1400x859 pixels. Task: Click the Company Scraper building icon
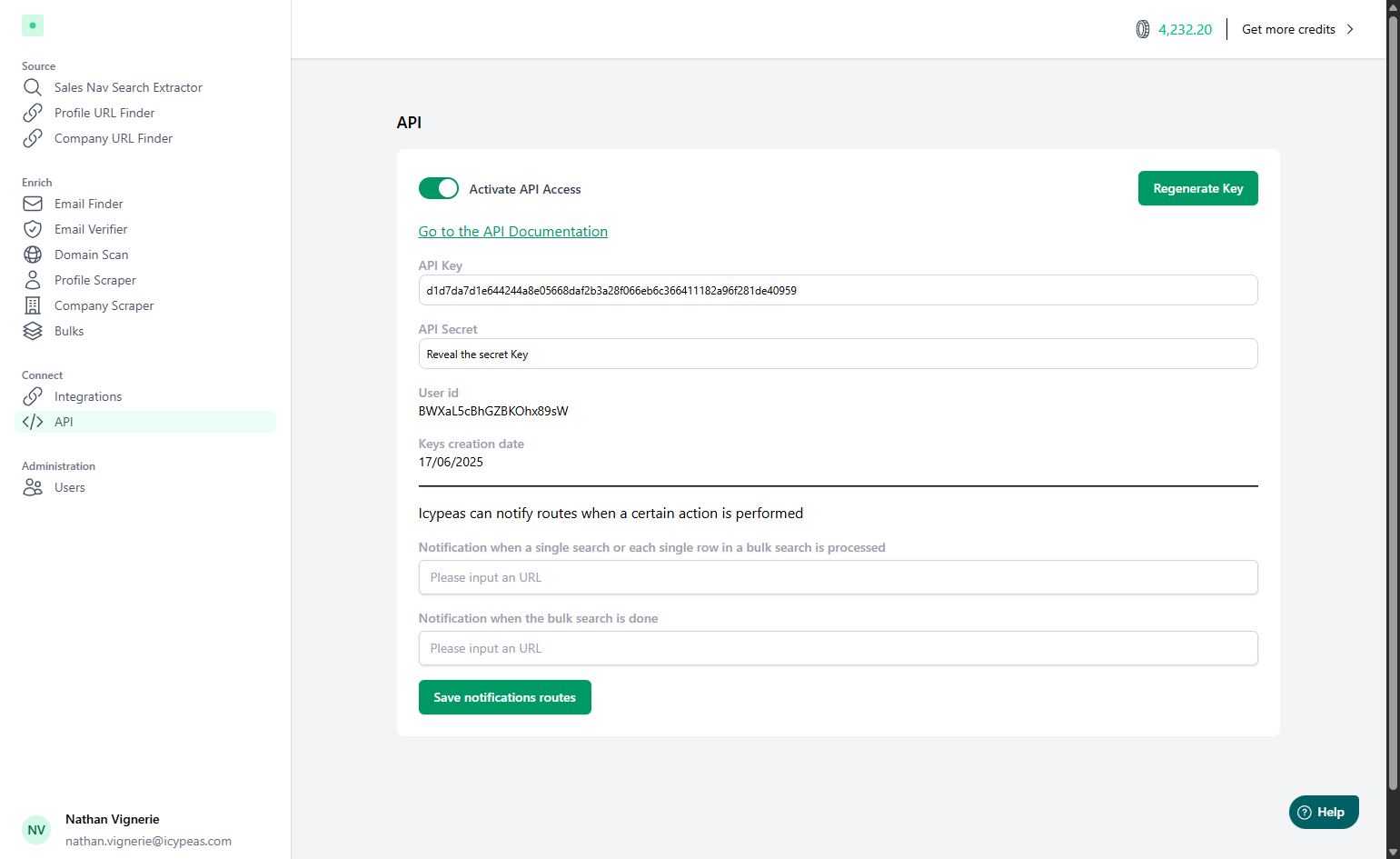click(x=33, y=305)
